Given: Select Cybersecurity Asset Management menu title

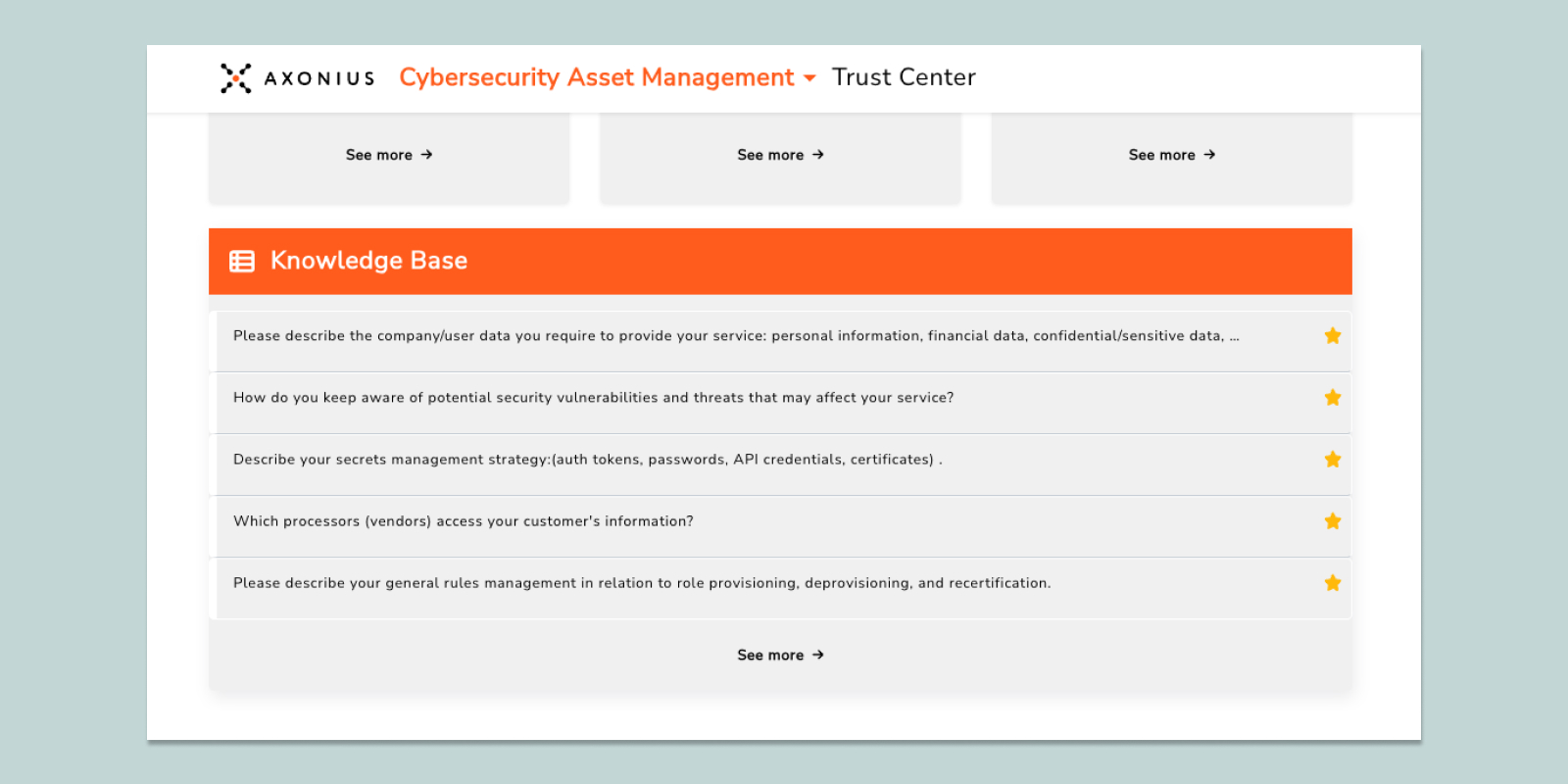Looking at the screenshot, I should click(596, 77).
